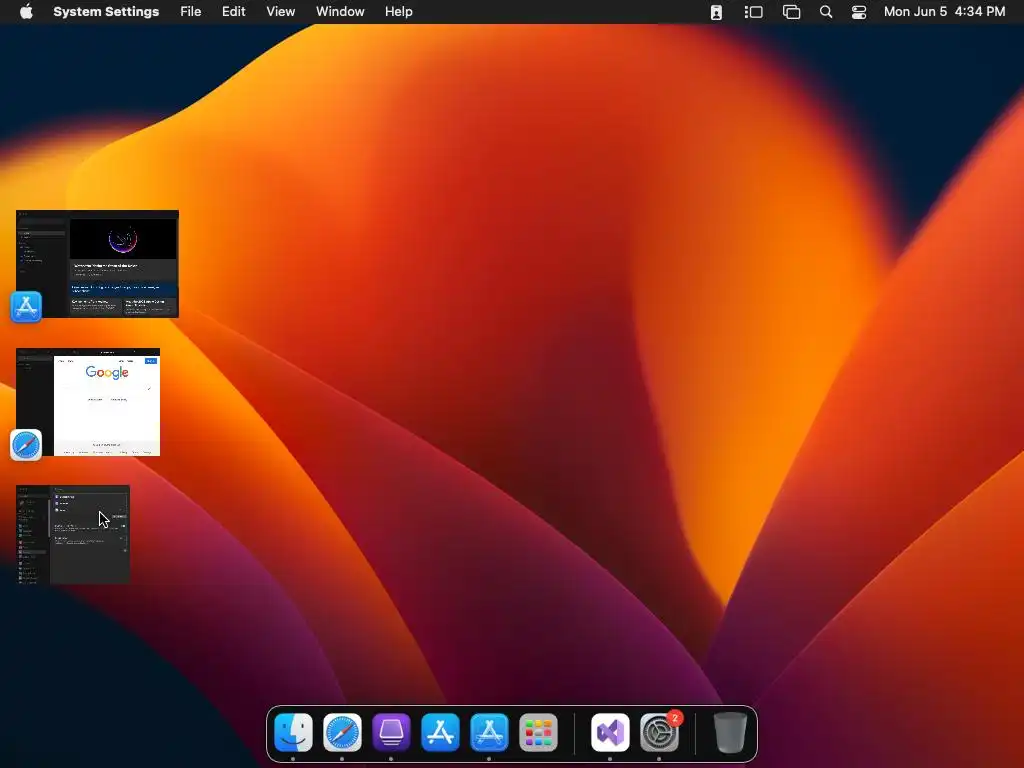Open the Trash in the Dock
This screenshot has width=1024, height=768.
[730, 732]
